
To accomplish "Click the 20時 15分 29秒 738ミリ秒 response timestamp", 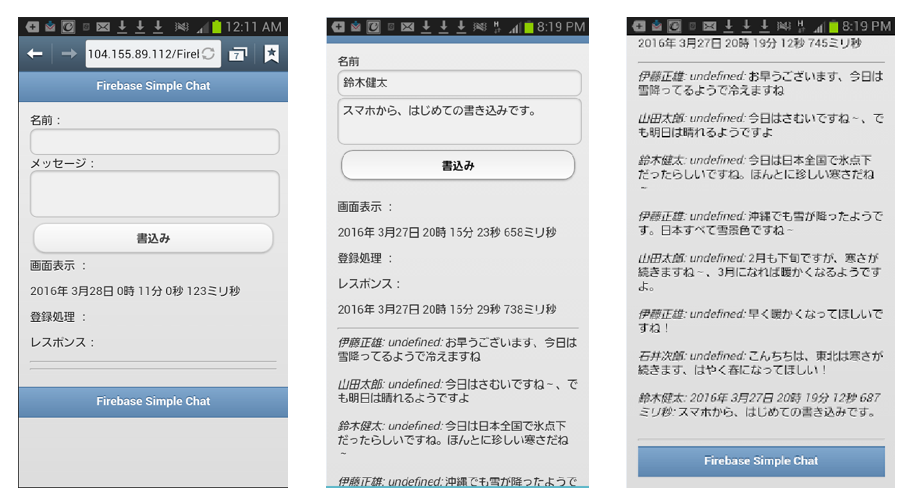I will 447,309.
